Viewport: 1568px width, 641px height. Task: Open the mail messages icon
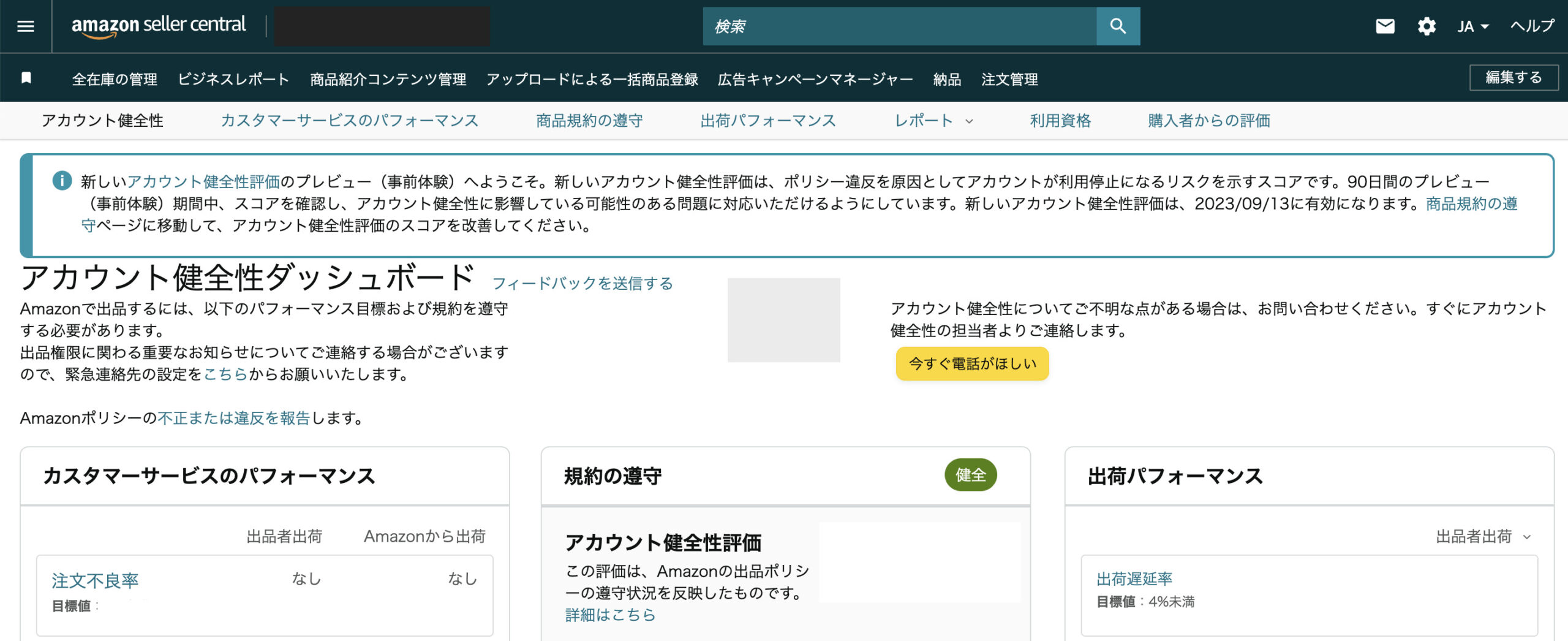(x=1385, y=26)
